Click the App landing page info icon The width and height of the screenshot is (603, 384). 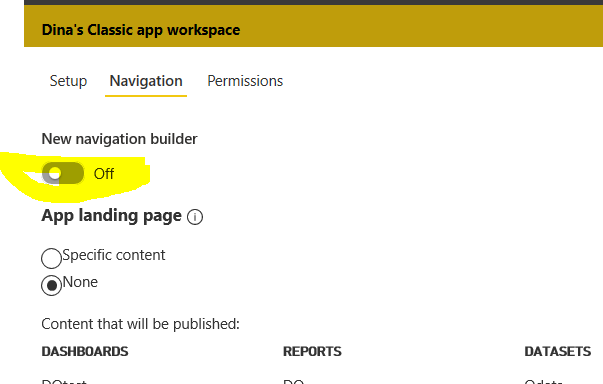coord(195,217)
